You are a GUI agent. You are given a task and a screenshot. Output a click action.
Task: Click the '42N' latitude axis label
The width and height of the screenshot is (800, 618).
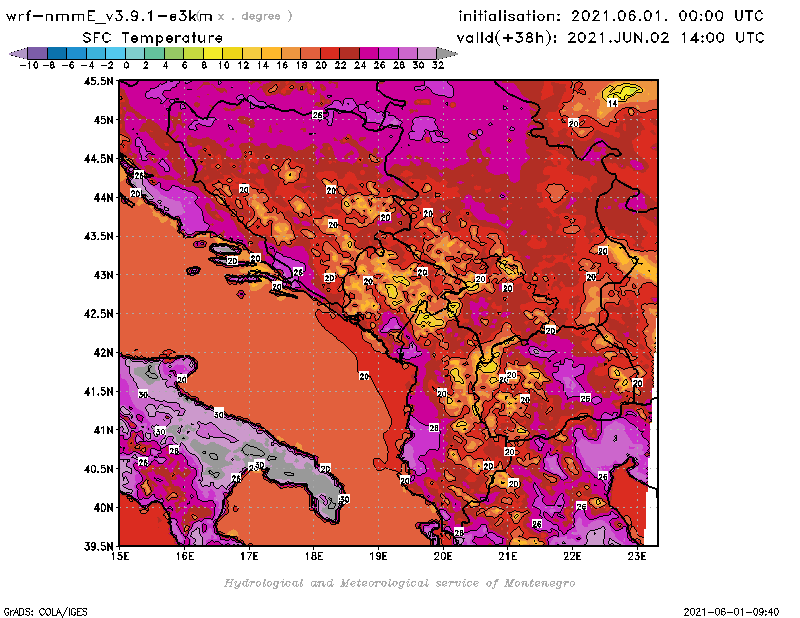[x=103, y=352]
